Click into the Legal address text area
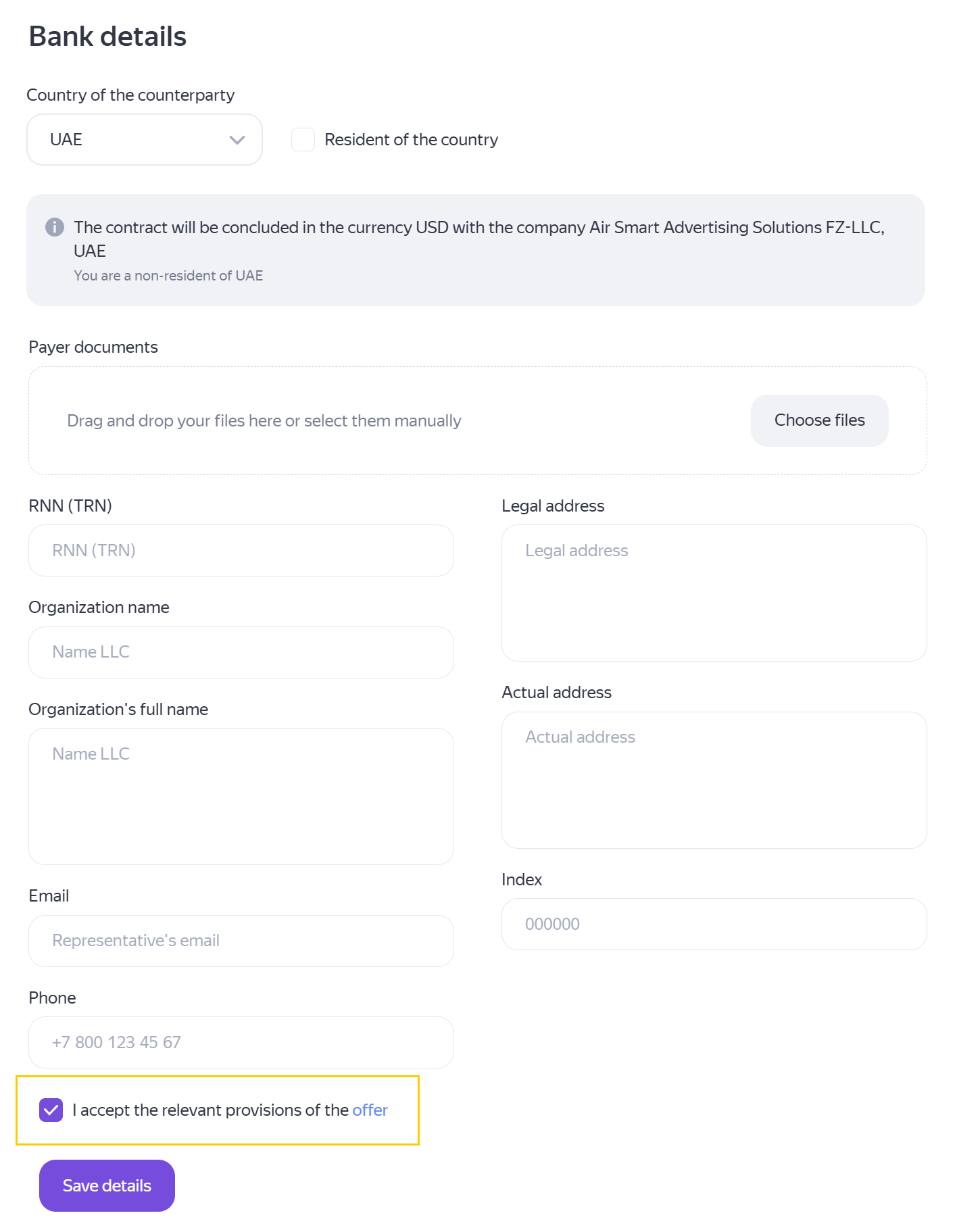 714,593
